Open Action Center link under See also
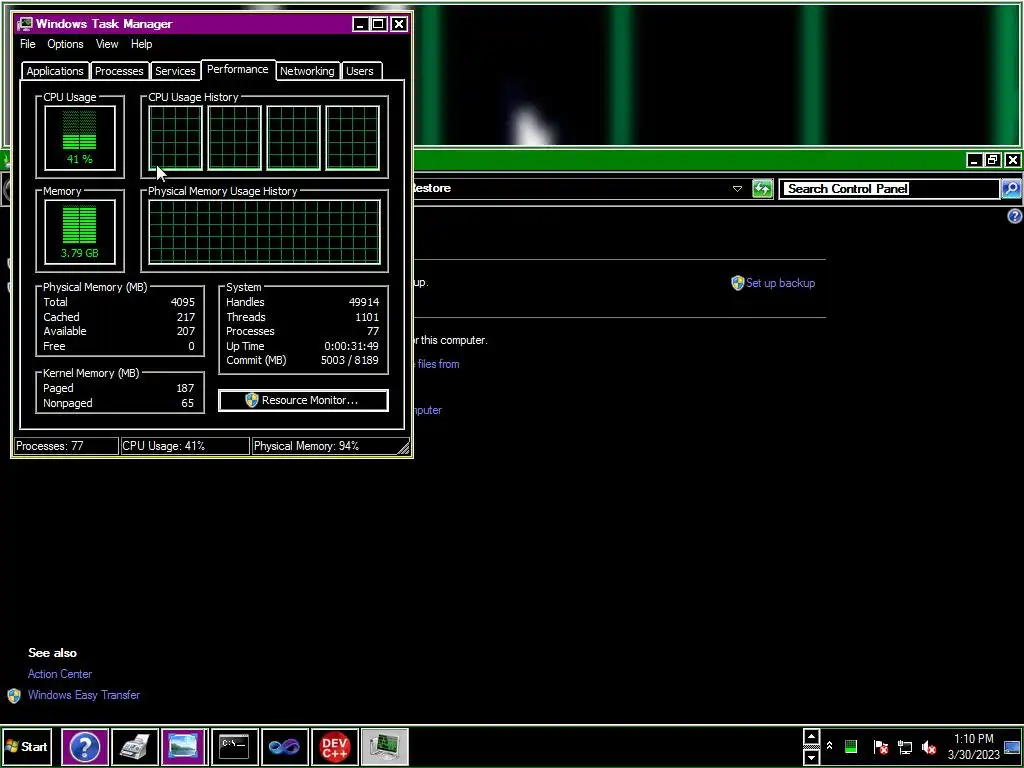1024x768 pixels. pos(60,674)
